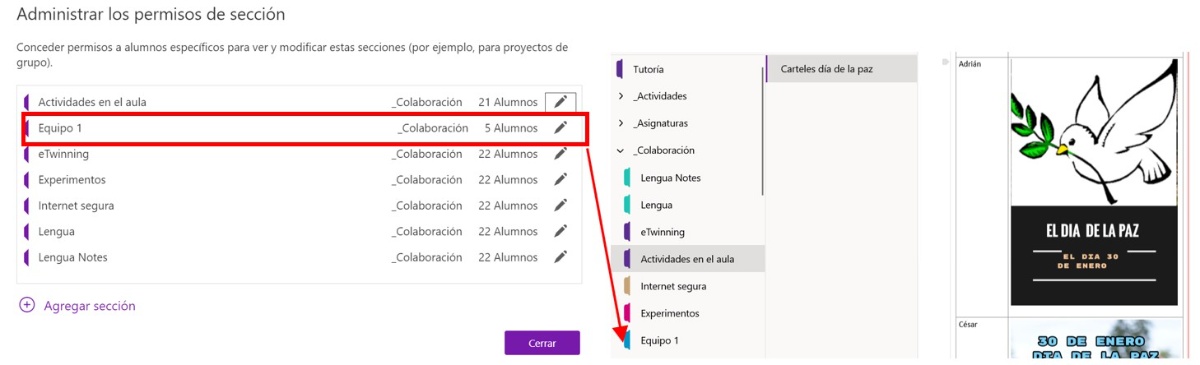The height and width of the screenshot is (365, 1200).
Task: Collapse the _Colaboración section group
Action: [621, 150]
